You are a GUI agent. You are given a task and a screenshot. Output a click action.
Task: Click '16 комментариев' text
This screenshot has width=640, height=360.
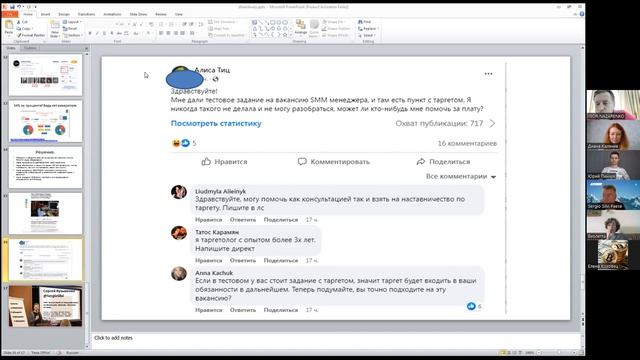pos(467,143)
